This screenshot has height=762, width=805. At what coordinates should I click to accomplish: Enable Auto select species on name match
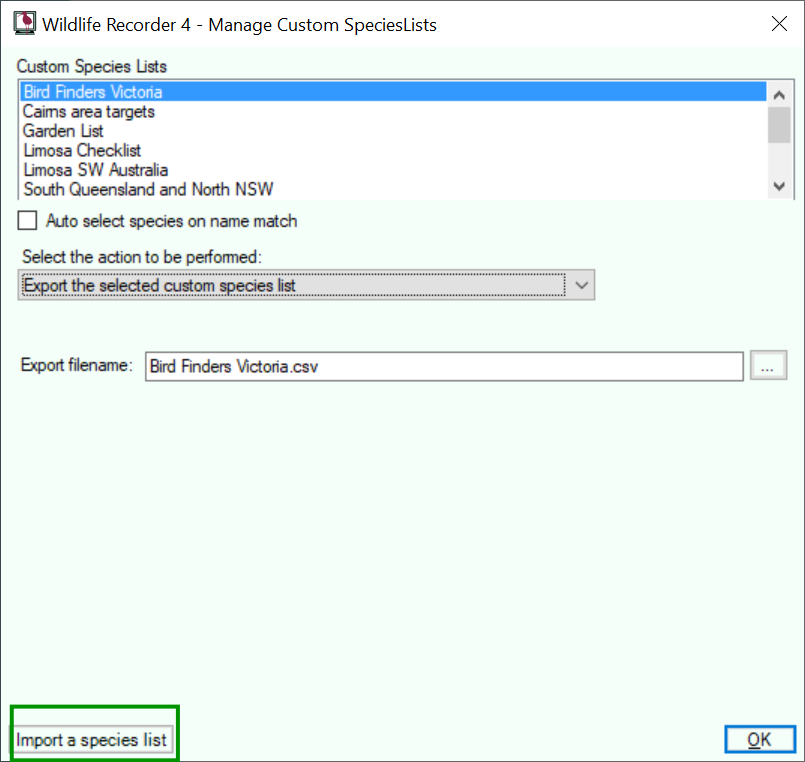click(x=27, y=221)
